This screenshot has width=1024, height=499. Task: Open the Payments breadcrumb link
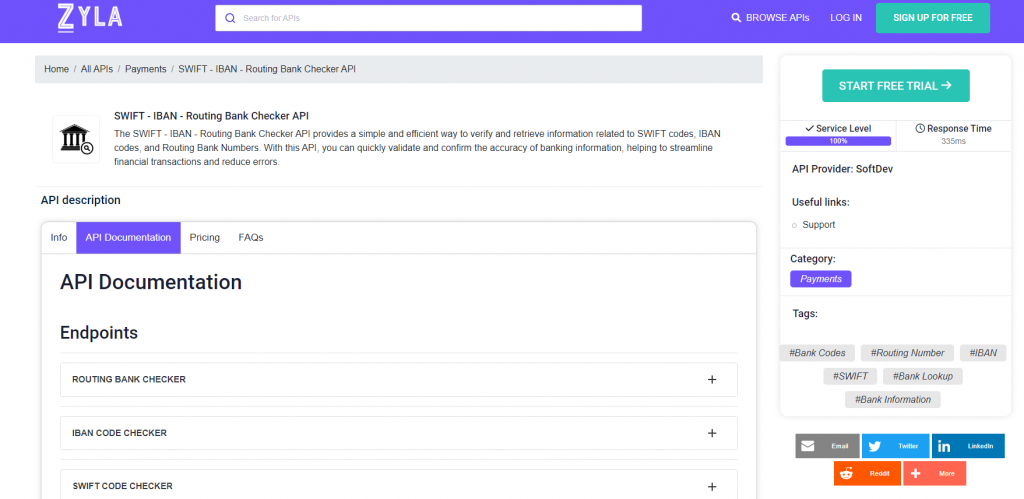click(x=146, y=69)
